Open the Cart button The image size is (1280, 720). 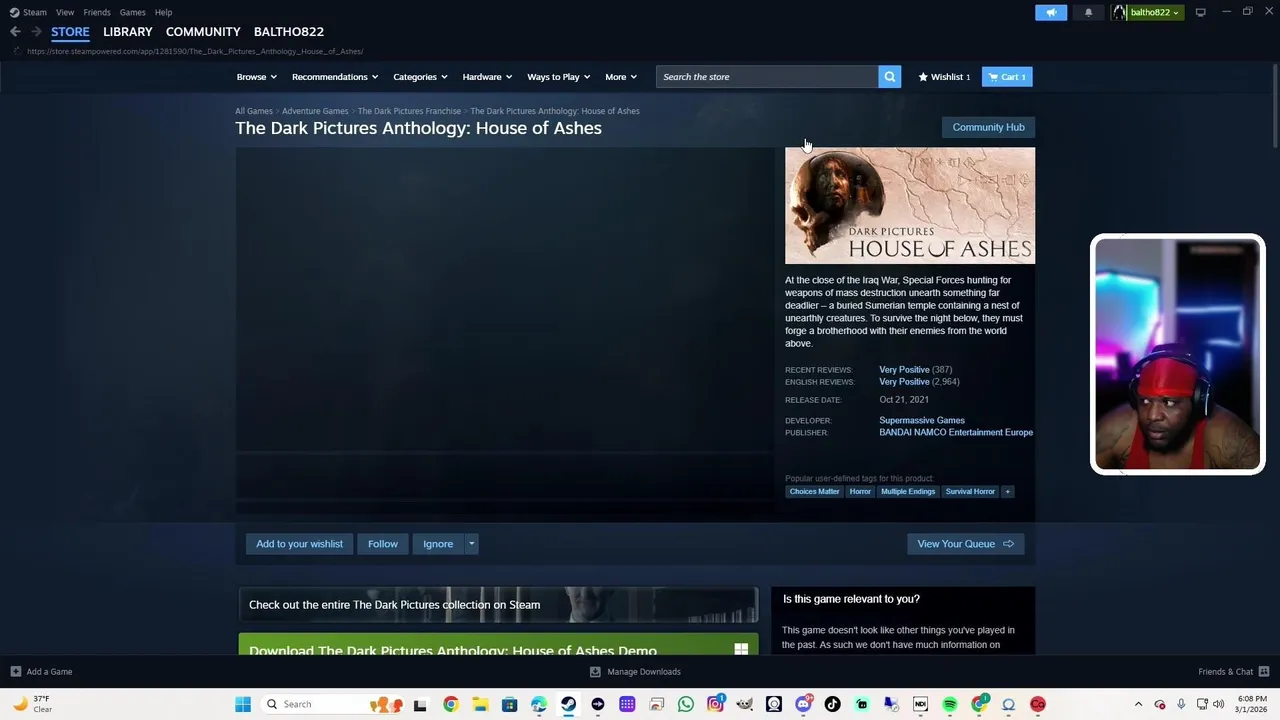[x=1007, y=77]
